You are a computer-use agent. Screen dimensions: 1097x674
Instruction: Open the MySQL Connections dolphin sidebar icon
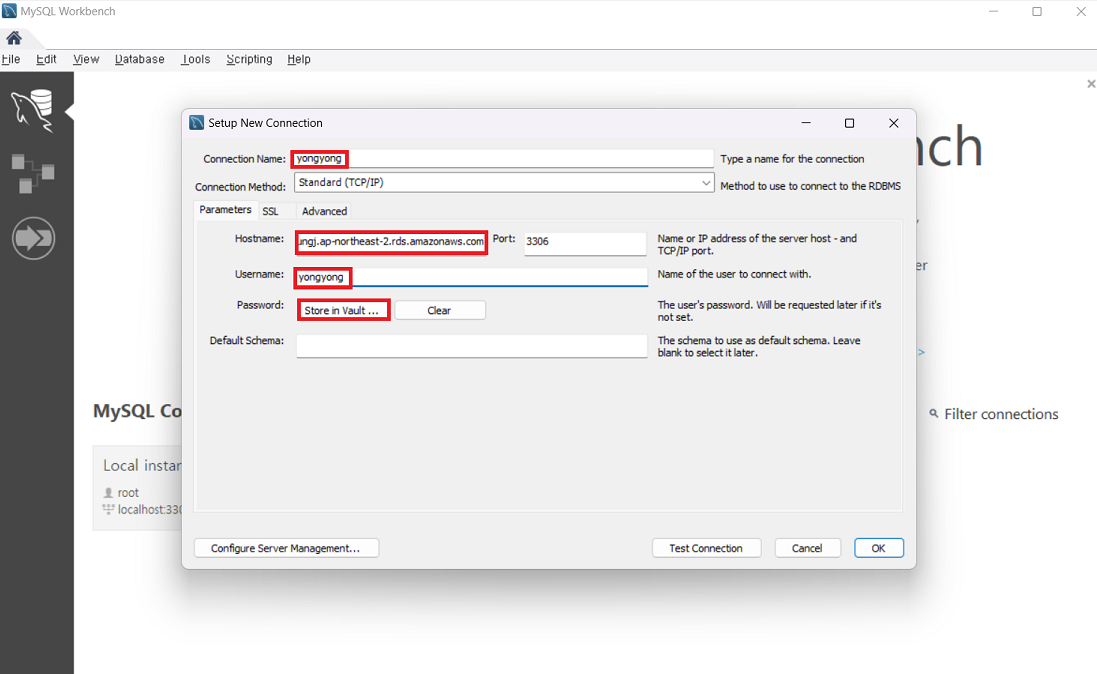point(33,111)
